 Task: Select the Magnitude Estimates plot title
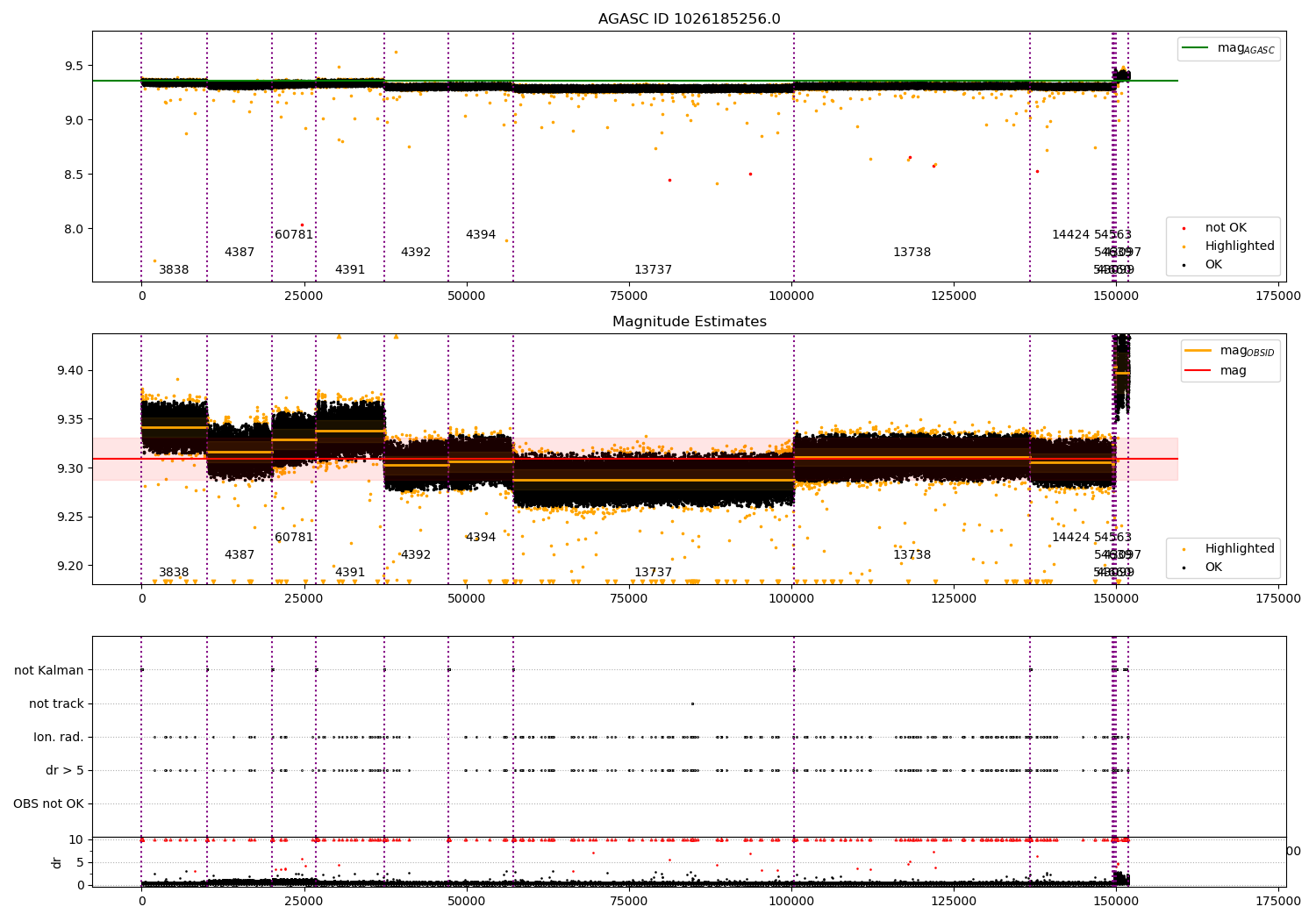[x=689, y=322]
